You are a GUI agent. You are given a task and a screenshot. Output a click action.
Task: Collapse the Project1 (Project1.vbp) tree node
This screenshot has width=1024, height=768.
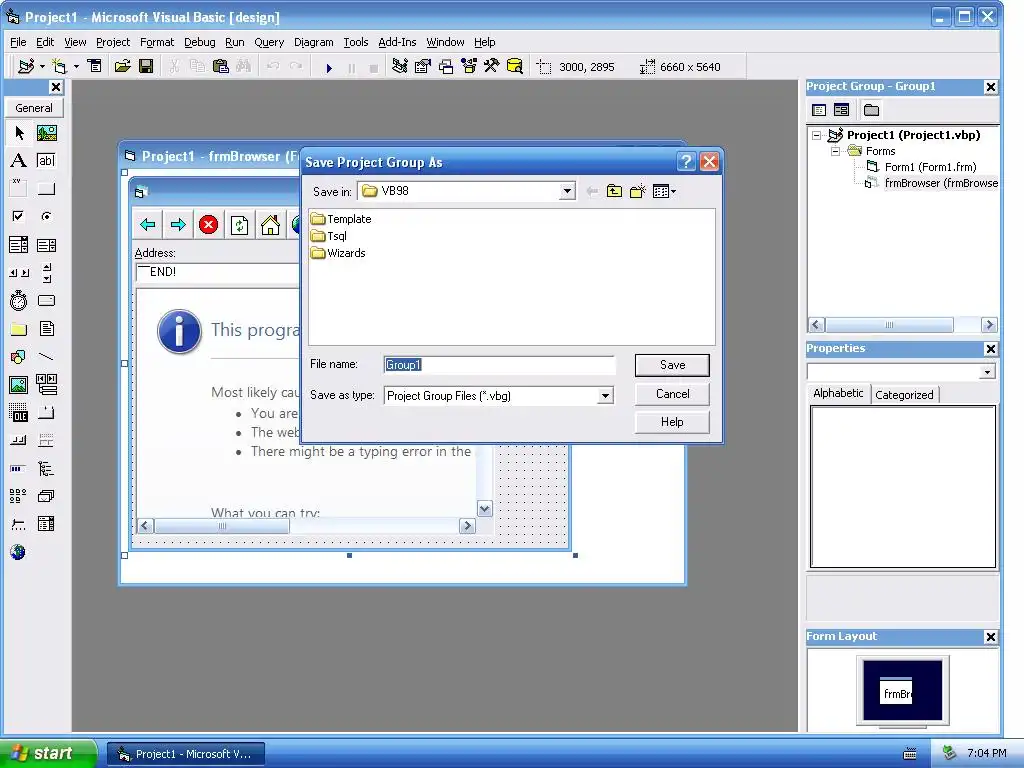click(x=816, y=135)
